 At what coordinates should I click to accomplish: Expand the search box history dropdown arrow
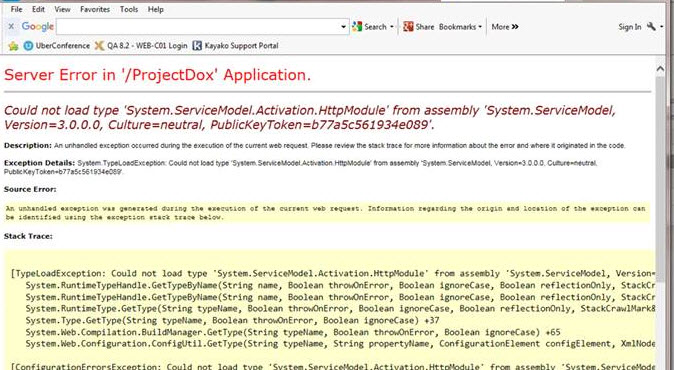(343, 27)
